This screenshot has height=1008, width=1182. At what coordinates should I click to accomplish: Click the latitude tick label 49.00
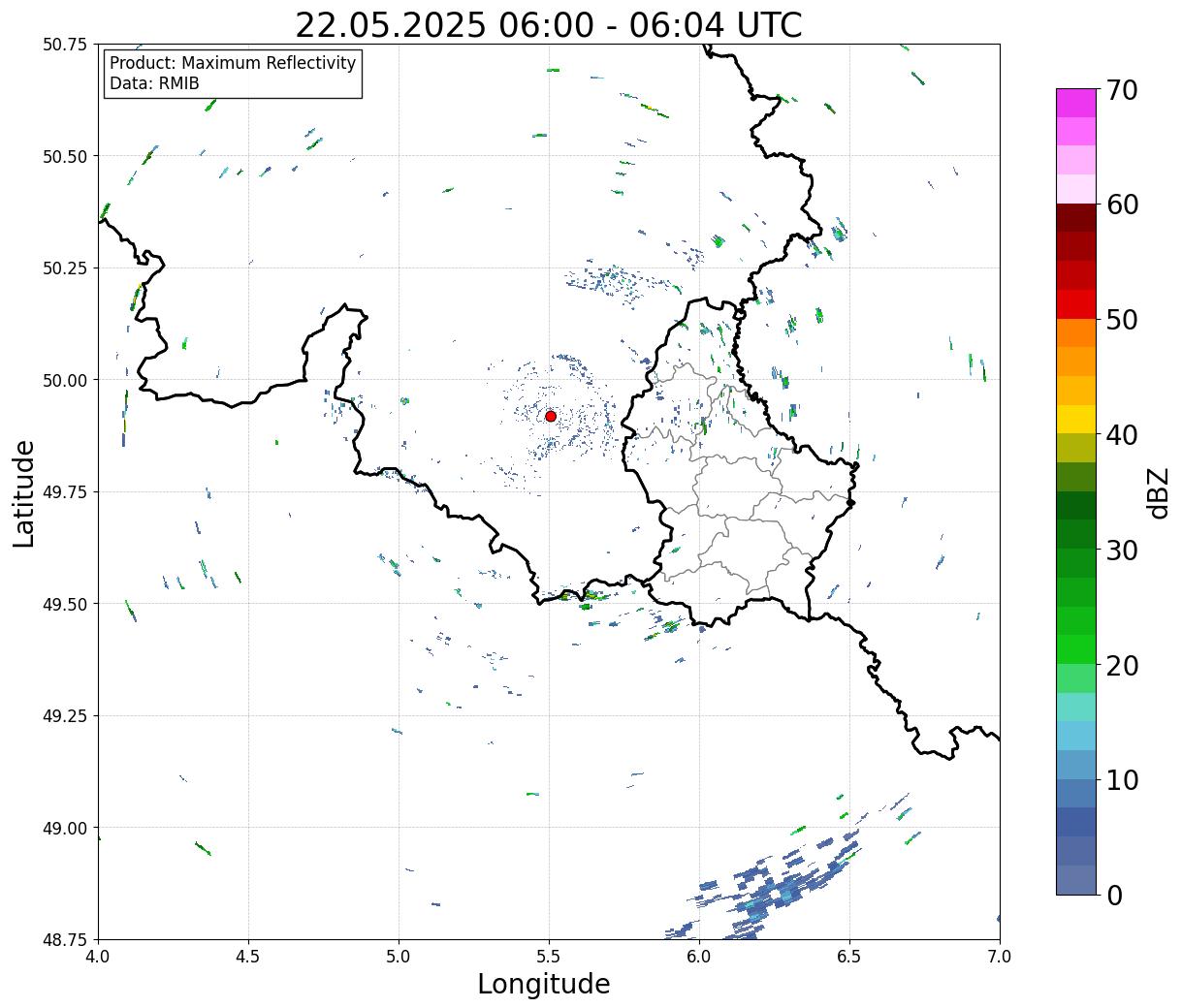pos(65,828)
